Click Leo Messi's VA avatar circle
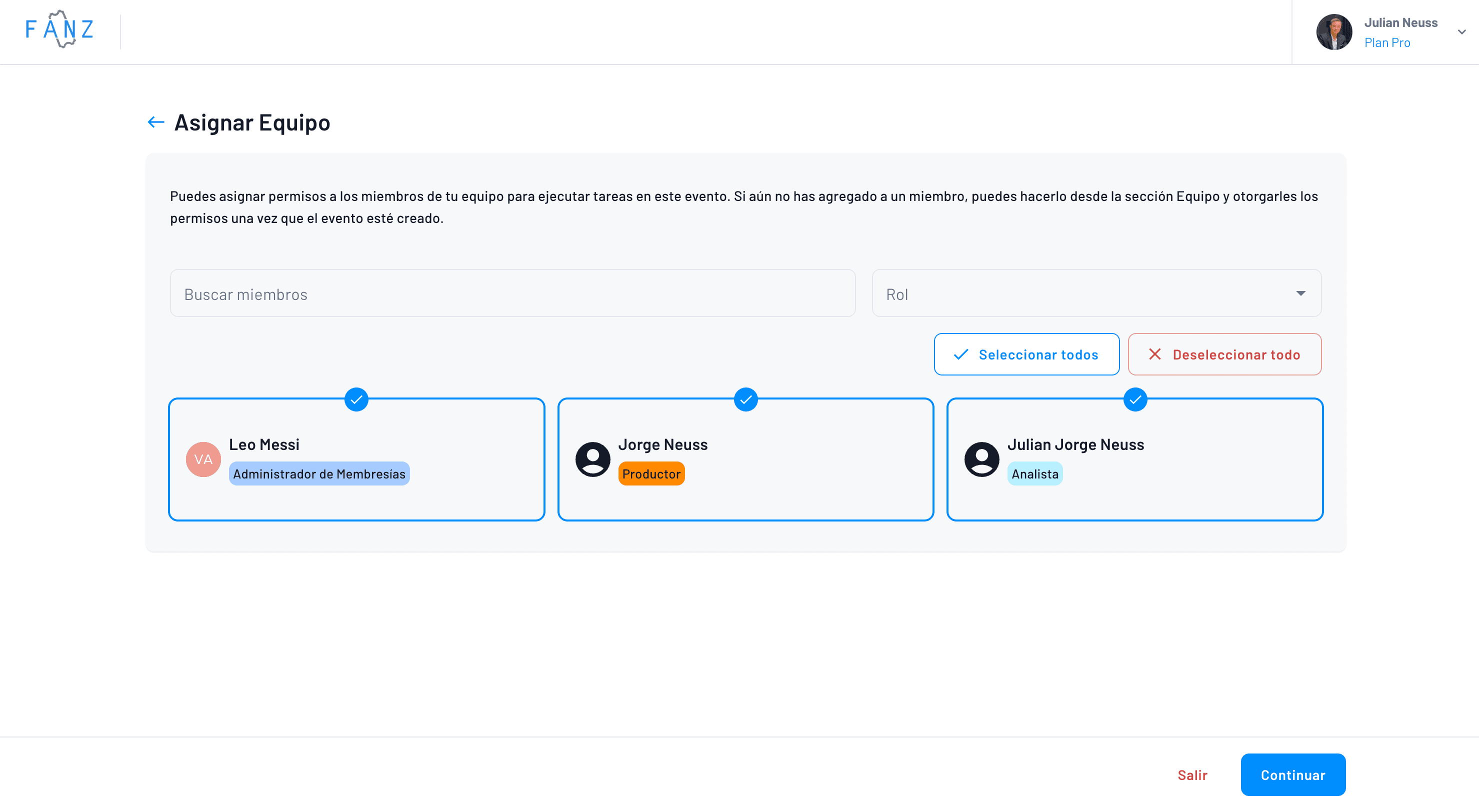1479x812 pixels. pos(203,459)
